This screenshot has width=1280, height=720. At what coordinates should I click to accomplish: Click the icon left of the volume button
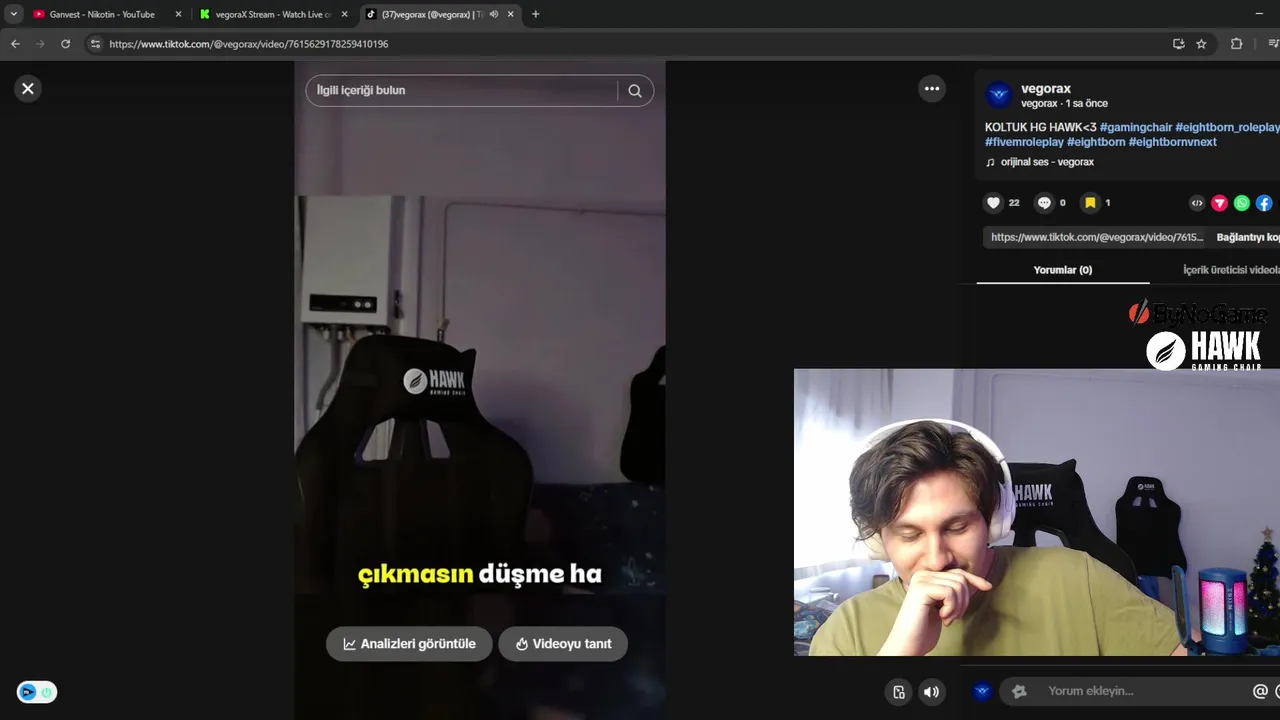click(x=899, y=692)
